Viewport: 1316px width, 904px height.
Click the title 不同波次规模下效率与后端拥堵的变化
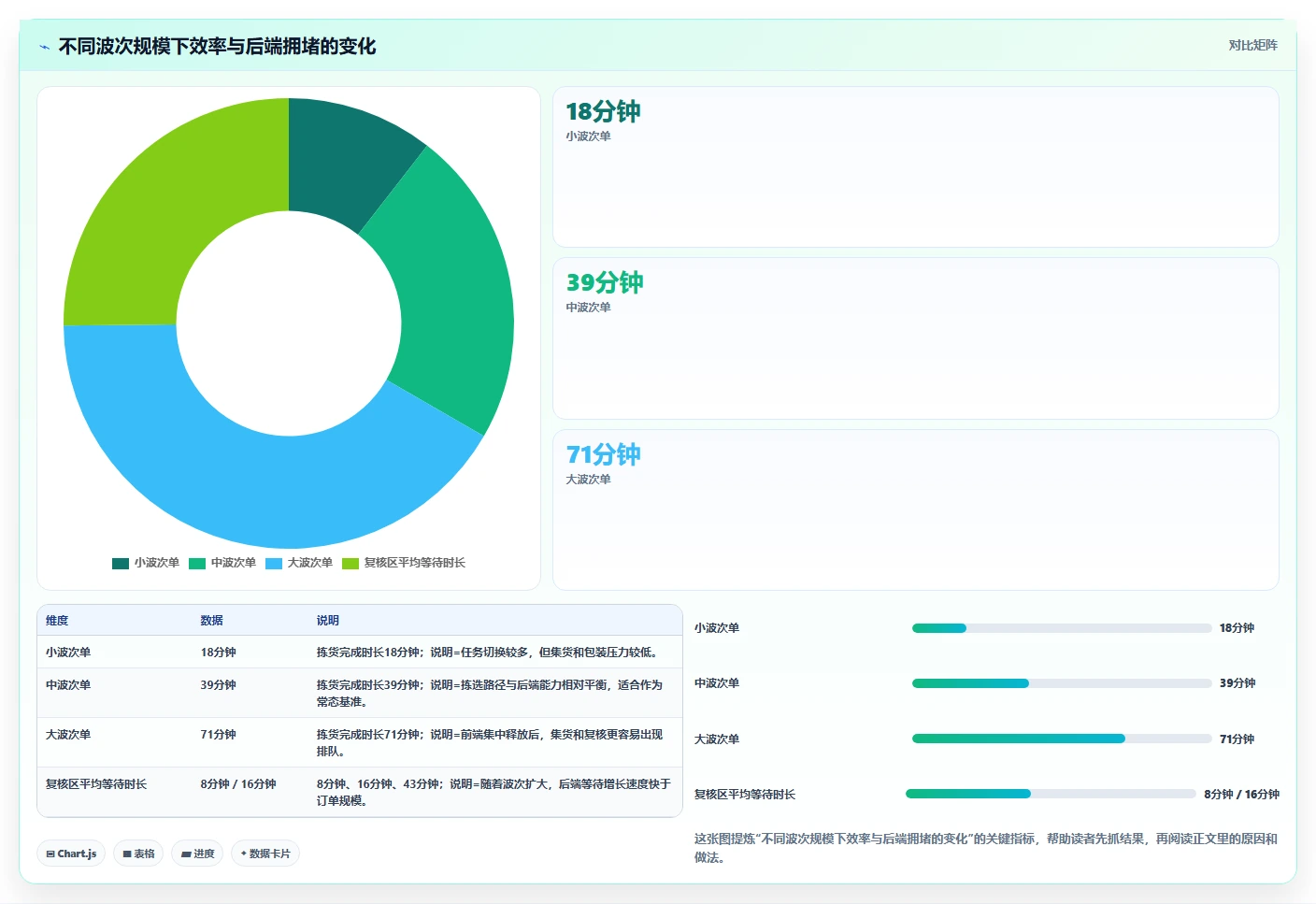tap(217, 47)
